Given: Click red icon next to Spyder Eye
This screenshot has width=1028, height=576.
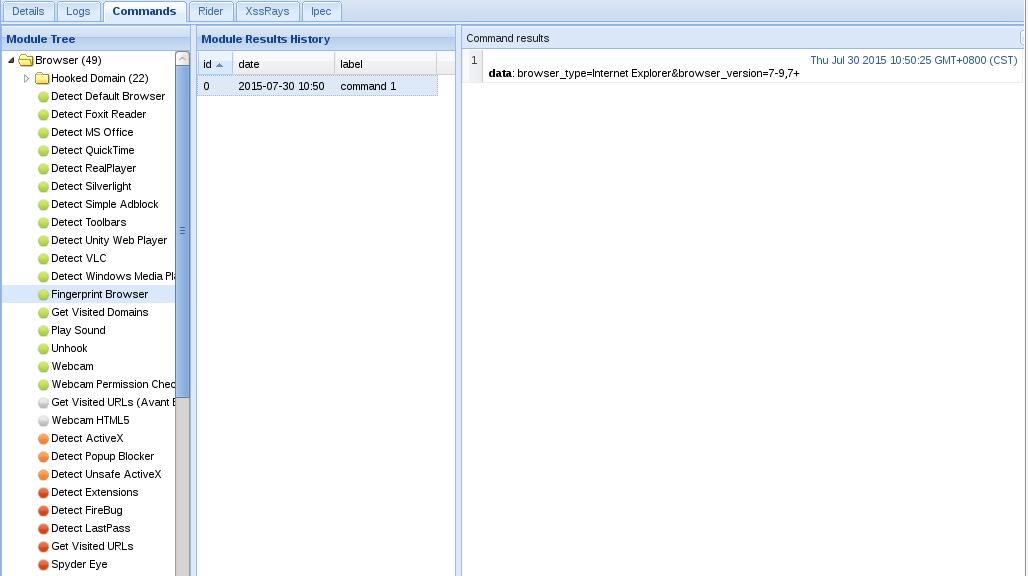Looking at the screenshot, I should 43,565.
